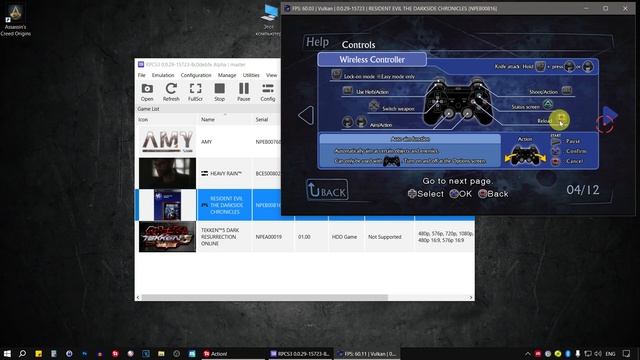
Task: Close the Resident Evil game window
Action: click(x=625, y=8)
